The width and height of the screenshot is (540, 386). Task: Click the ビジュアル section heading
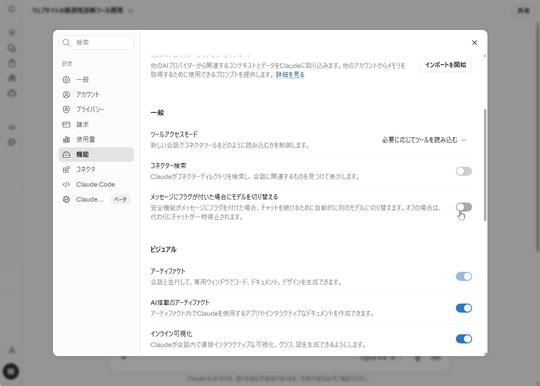(163, 249)
